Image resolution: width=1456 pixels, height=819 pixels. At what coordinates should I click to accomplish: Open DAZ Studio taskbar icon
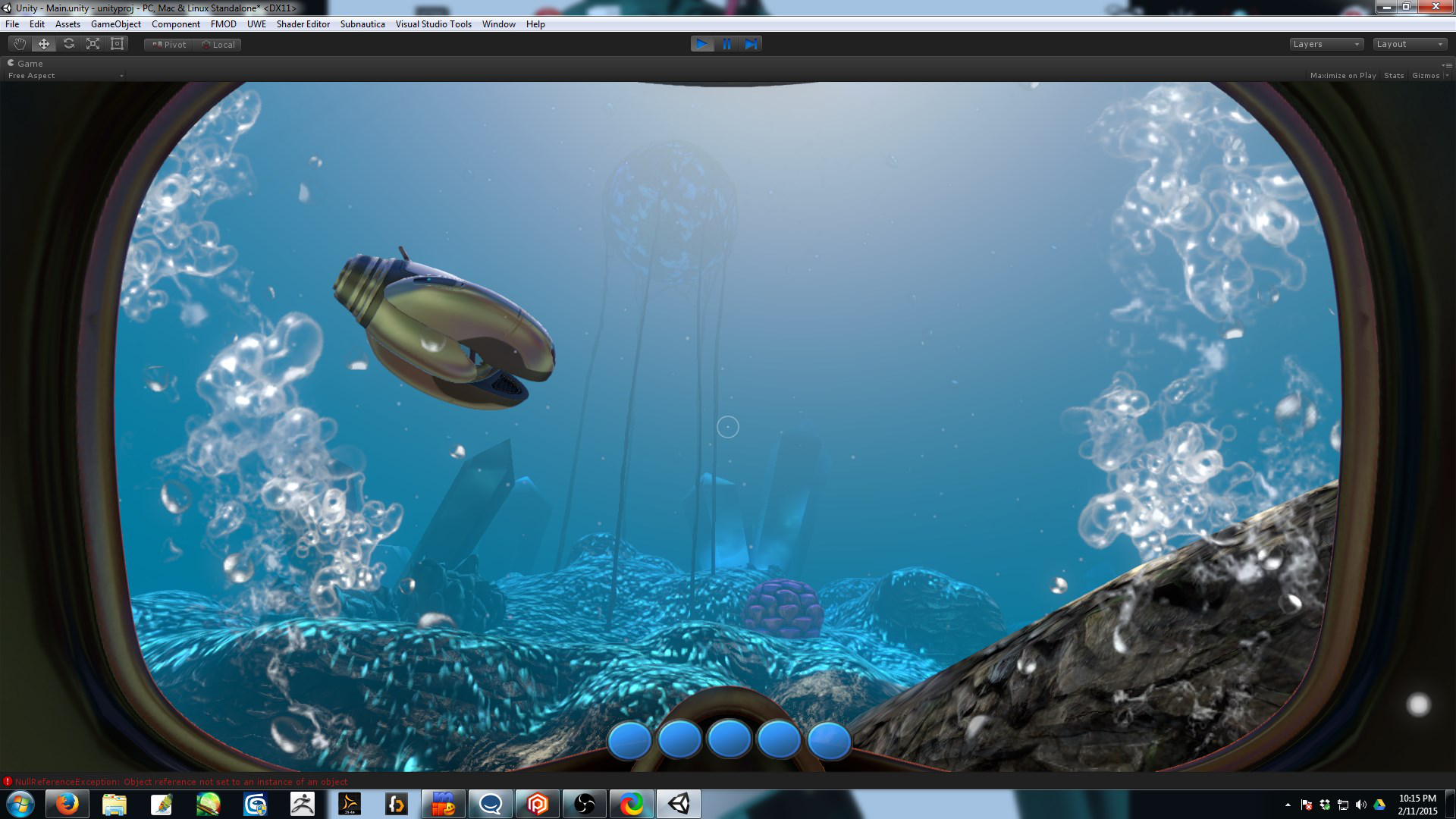point(350,804)
